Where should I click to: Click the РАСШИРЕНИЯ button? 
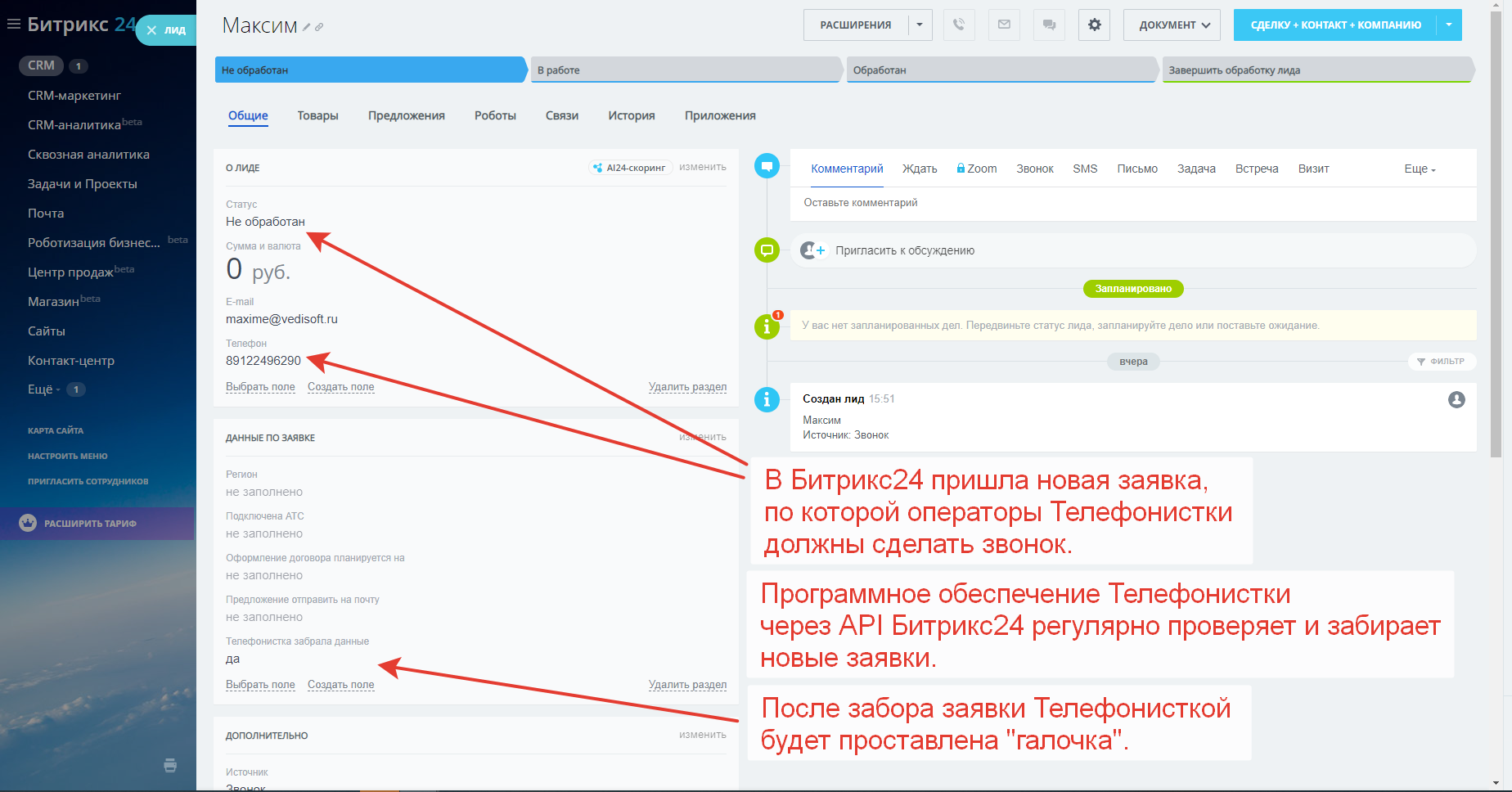(856, 25)
